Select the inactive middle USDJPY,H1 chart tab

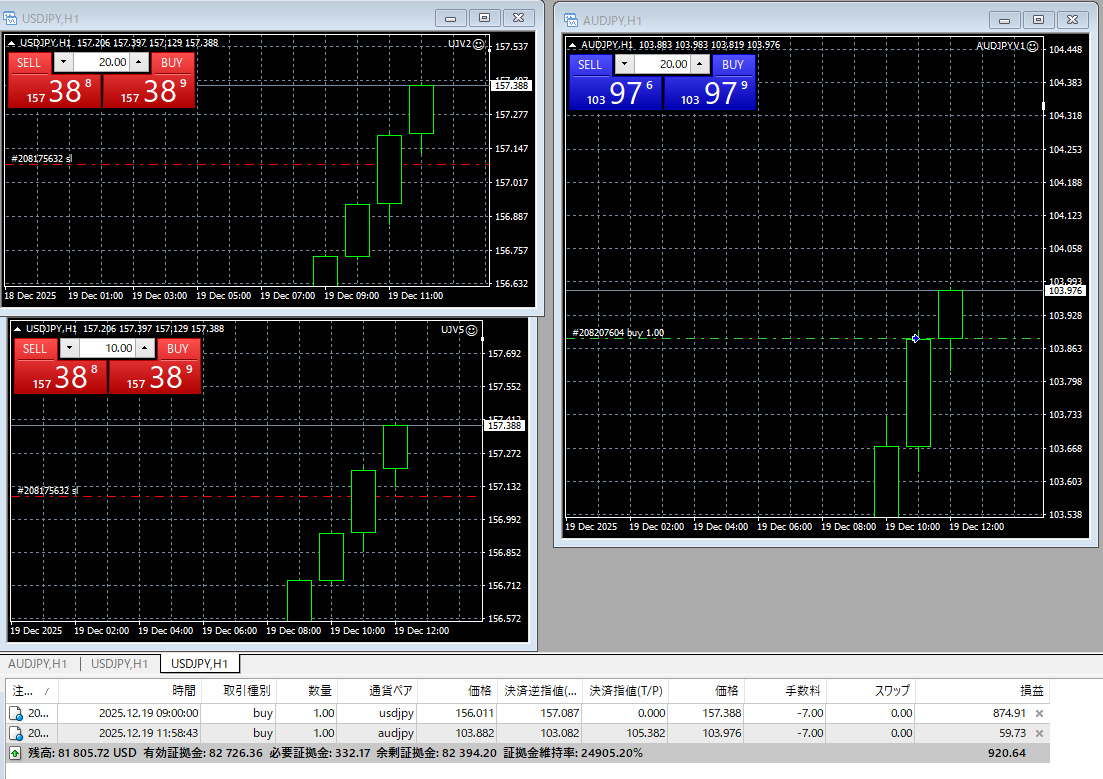point(120,664)
